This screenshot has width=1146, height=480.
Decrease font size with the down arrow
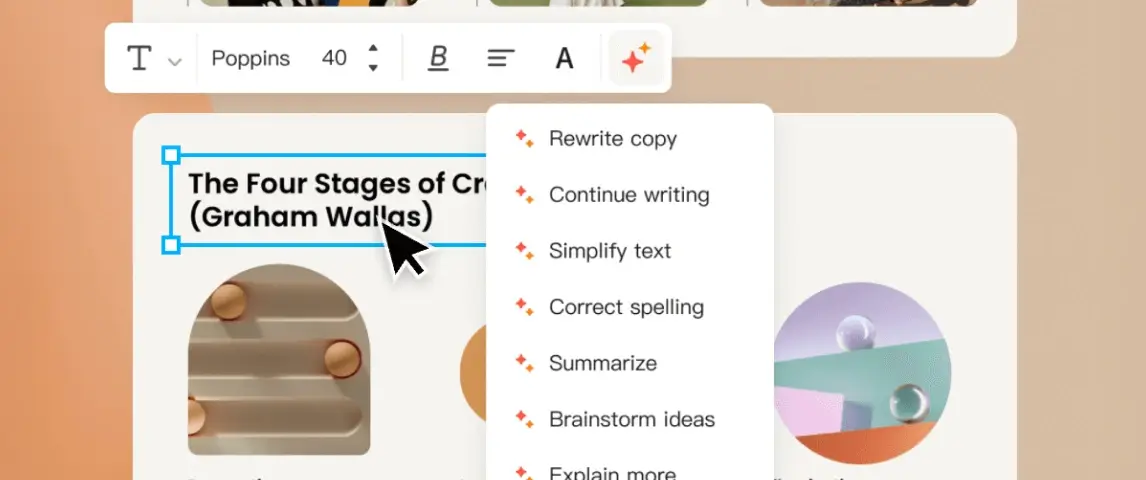pyautogui.click(x=373, y=69)
